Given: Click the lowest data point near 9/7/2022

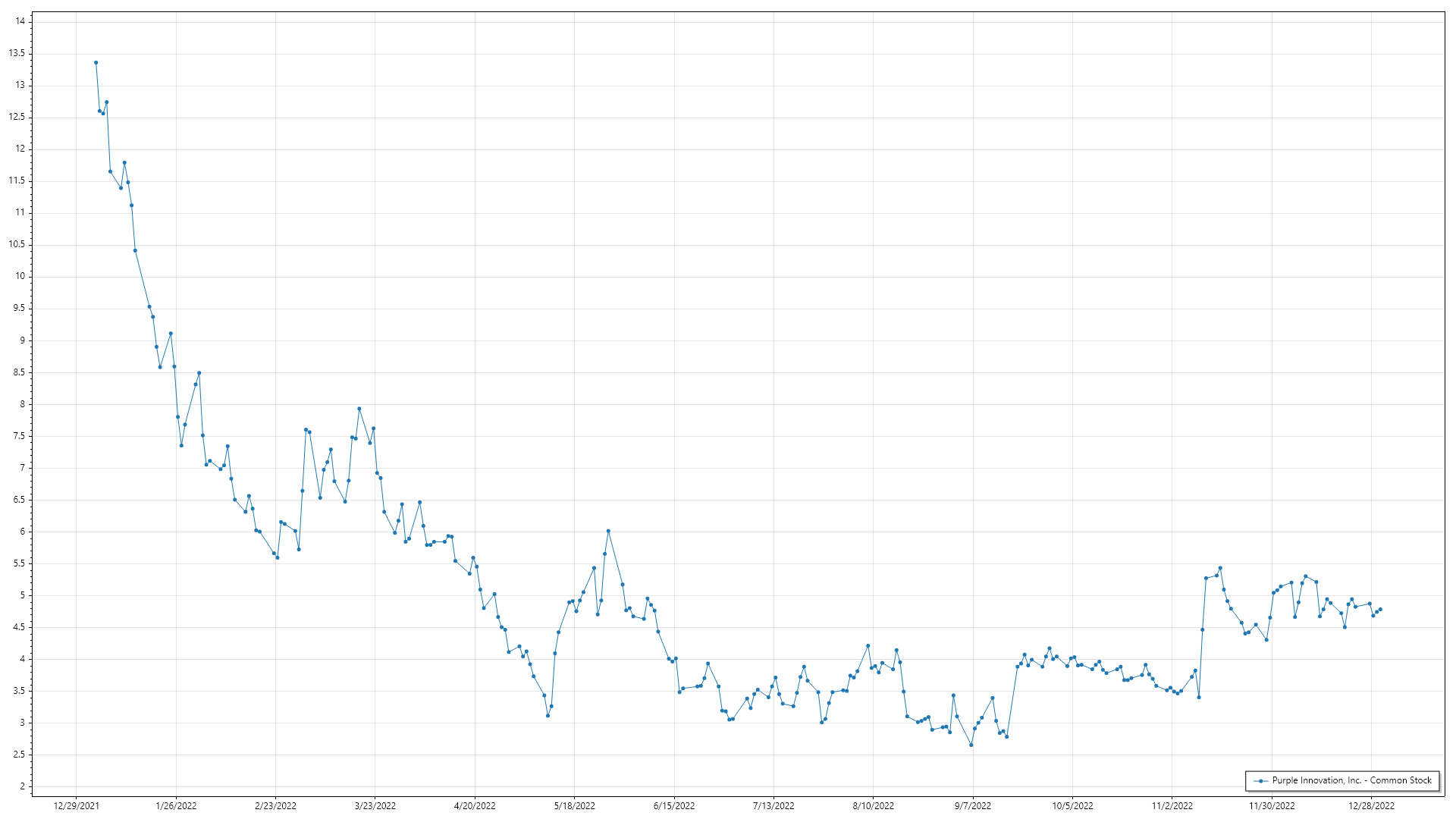Looking at the screenshot, I should pos(971,745).
